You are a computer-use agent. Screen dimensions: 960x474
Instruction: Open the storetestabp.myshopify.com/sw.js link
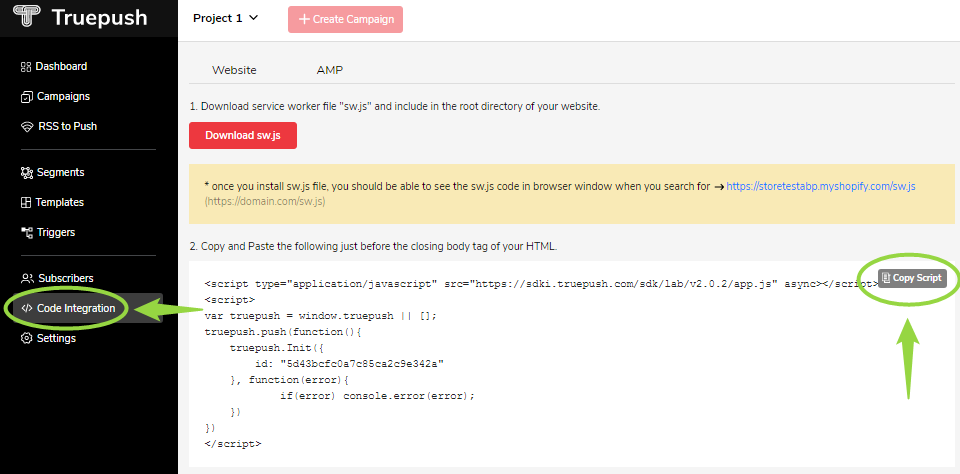coord(821,186)
